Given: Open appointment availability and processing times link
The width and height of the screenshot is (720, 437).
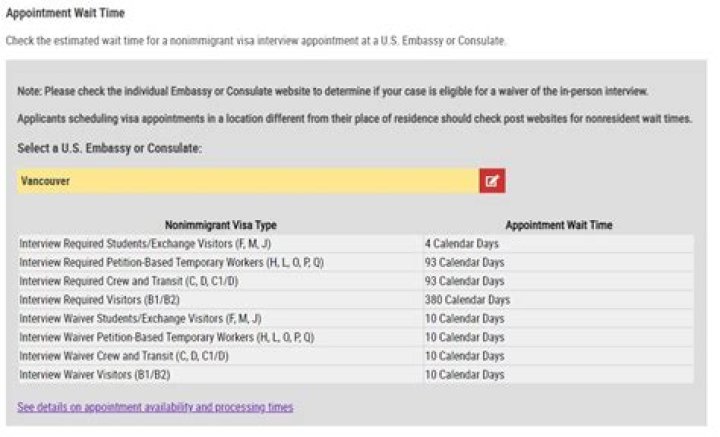Looking at the screenshot, I should (x=155, y=407).
